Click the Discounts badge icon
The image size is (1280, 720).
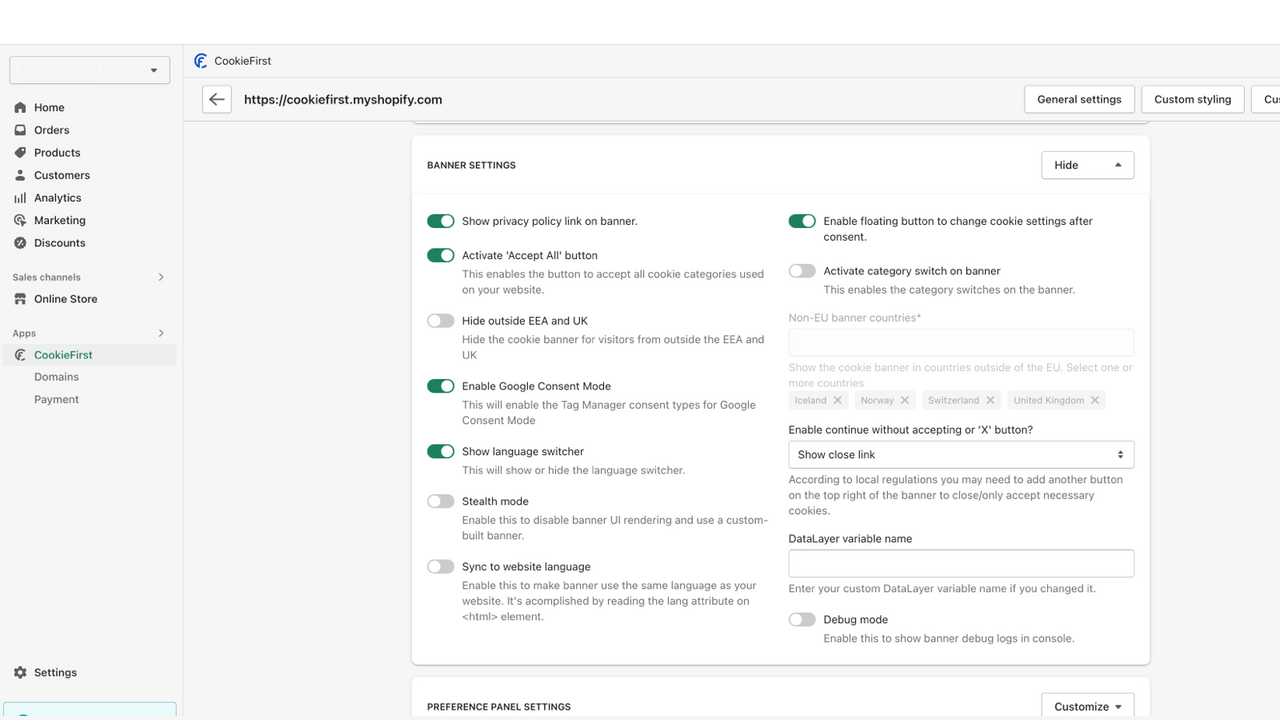point(20,243)
